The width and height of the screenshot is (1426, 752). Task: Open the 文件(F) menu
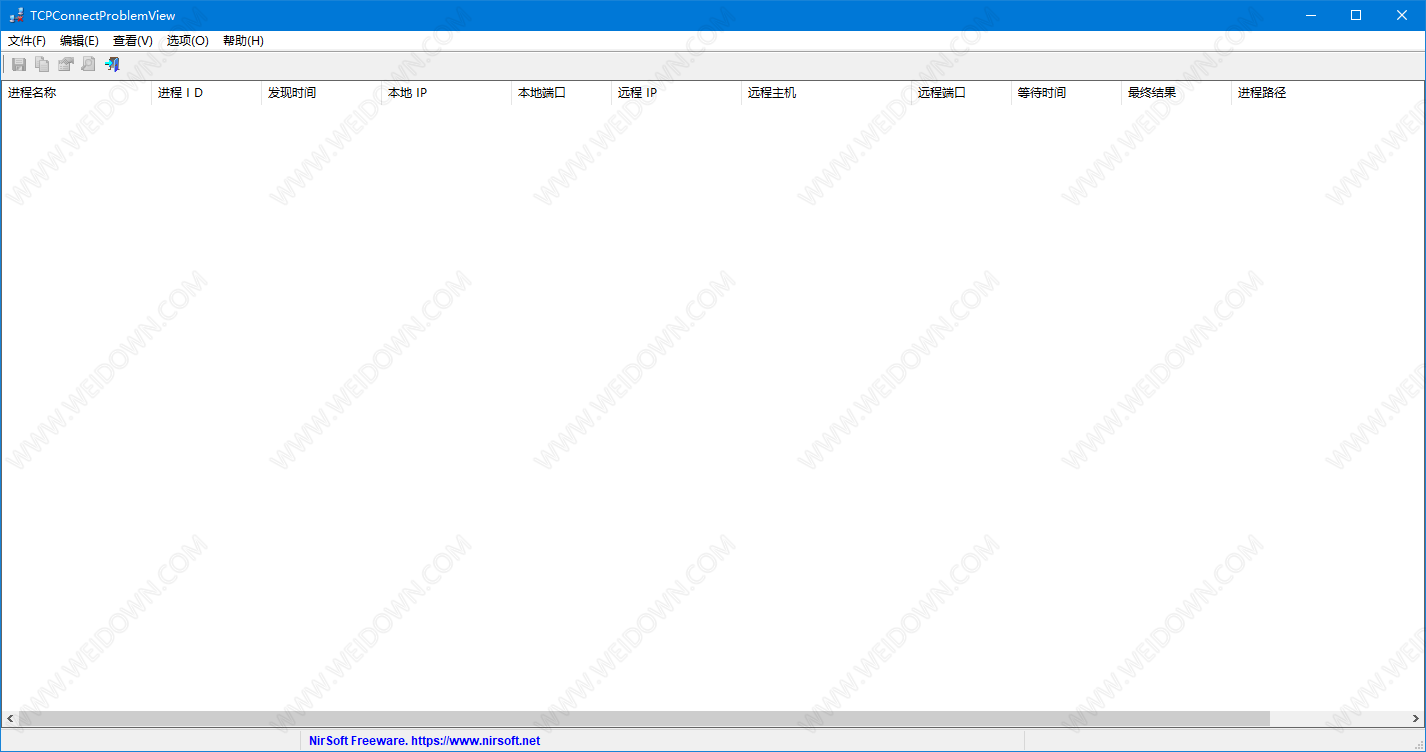[x=27, y=41]
